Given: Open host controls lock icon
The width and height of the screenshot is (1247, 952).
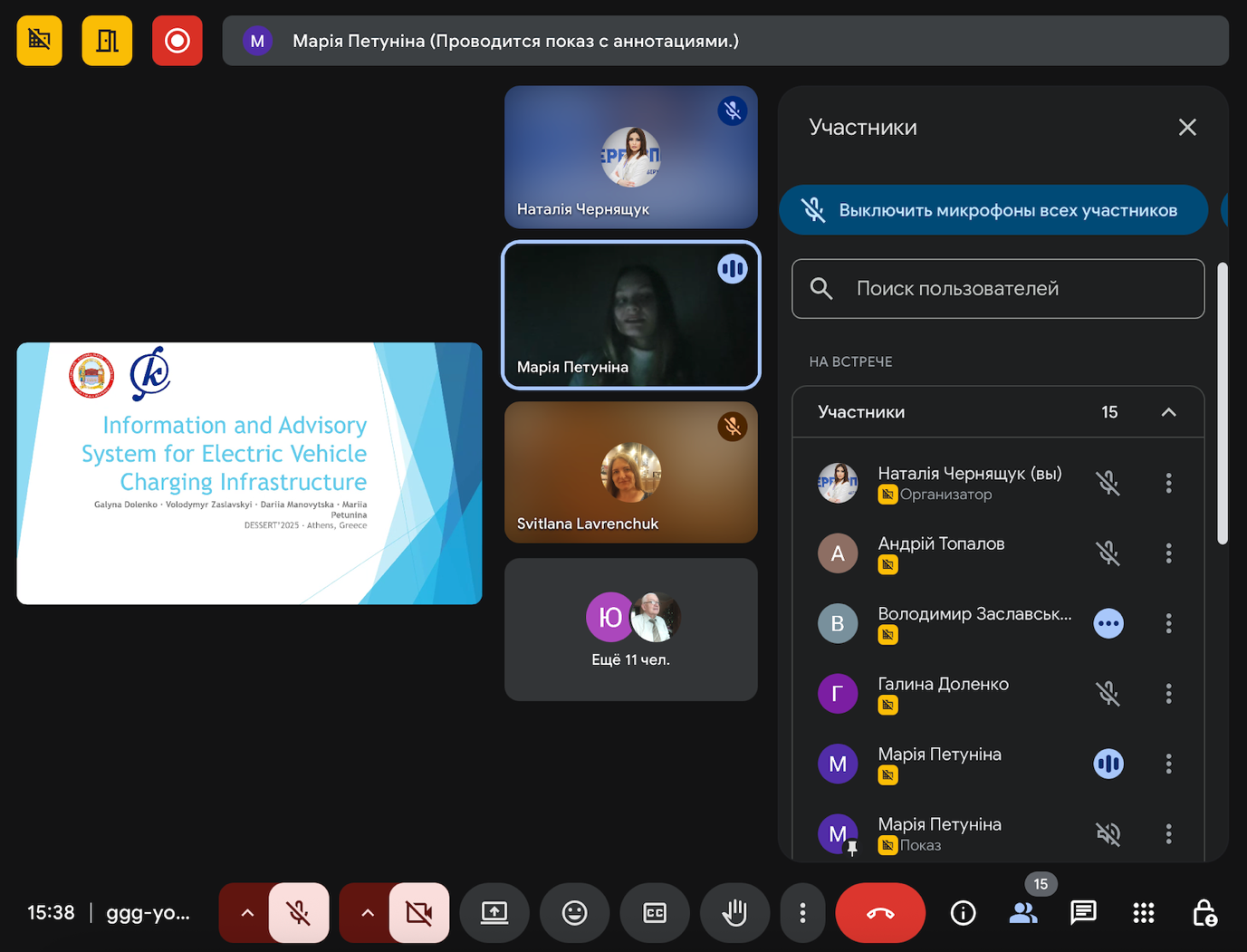Looking at the screenshot, I should point(1204,912).
